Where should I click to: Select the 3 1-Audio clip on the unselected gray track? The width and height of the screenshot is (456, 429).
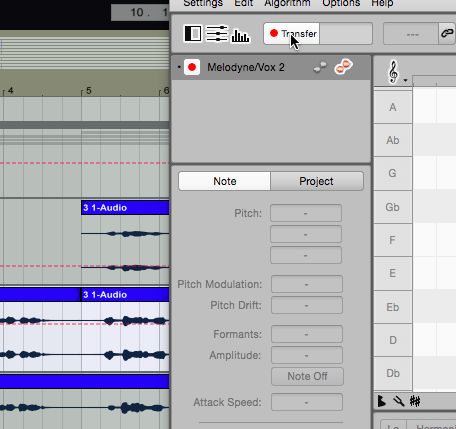pyautogui.click(x=125, y=208)
